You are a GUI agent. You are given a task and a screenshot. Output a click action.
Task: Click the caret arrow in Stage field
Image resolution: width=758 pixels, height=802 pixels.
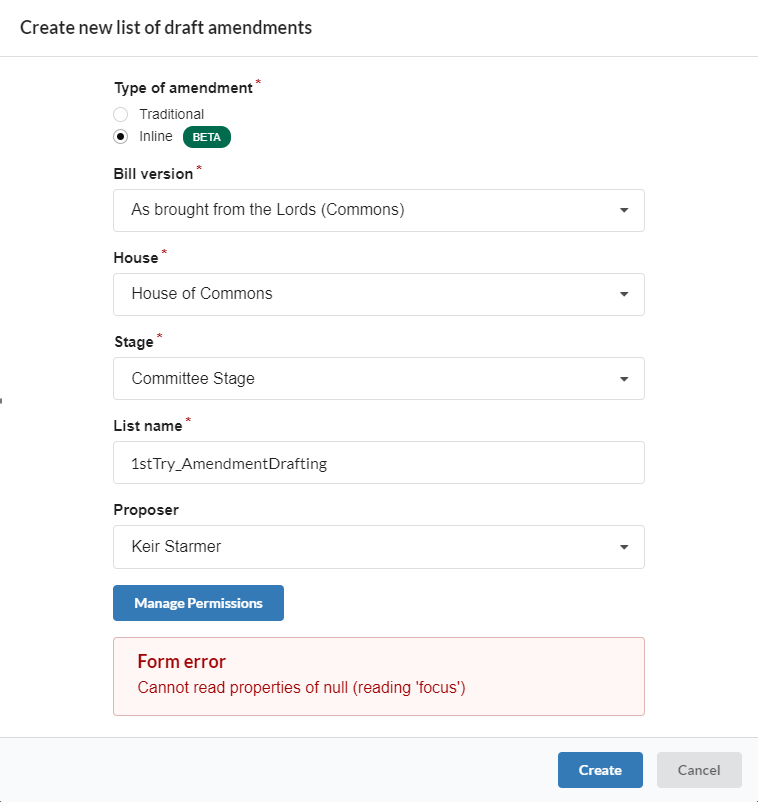[623, 379]
